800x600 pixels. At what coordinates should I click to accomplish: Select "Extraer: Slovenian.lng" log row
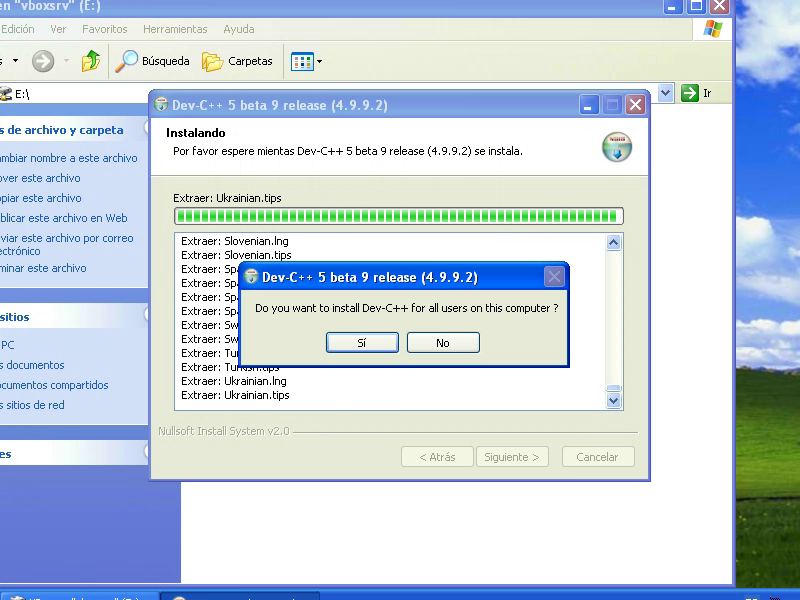click(x=235, y=241)
